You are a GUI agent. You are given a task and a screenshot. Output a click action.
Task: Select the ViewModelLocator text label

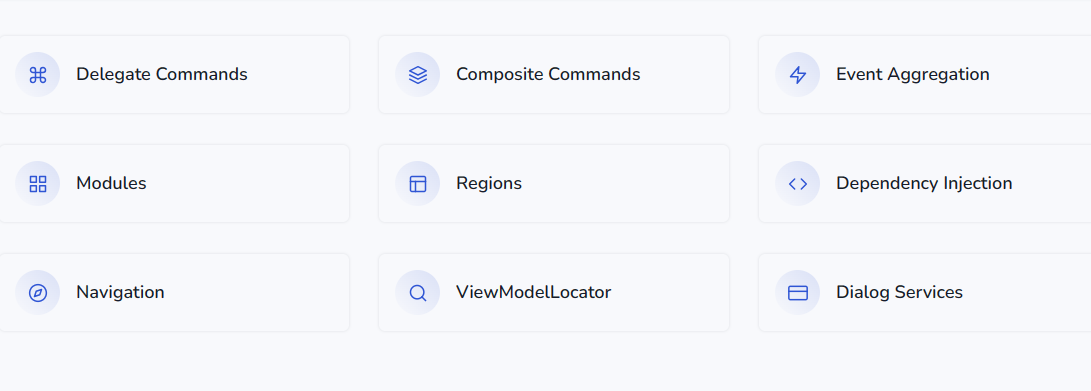coord(534,293)
